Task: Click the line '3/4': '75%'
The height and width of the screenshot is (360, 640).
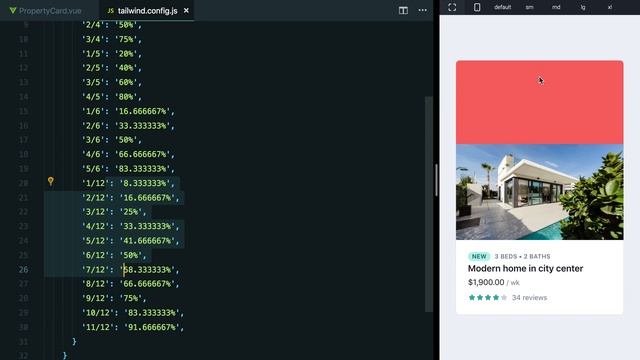Action: pos(112,40)
